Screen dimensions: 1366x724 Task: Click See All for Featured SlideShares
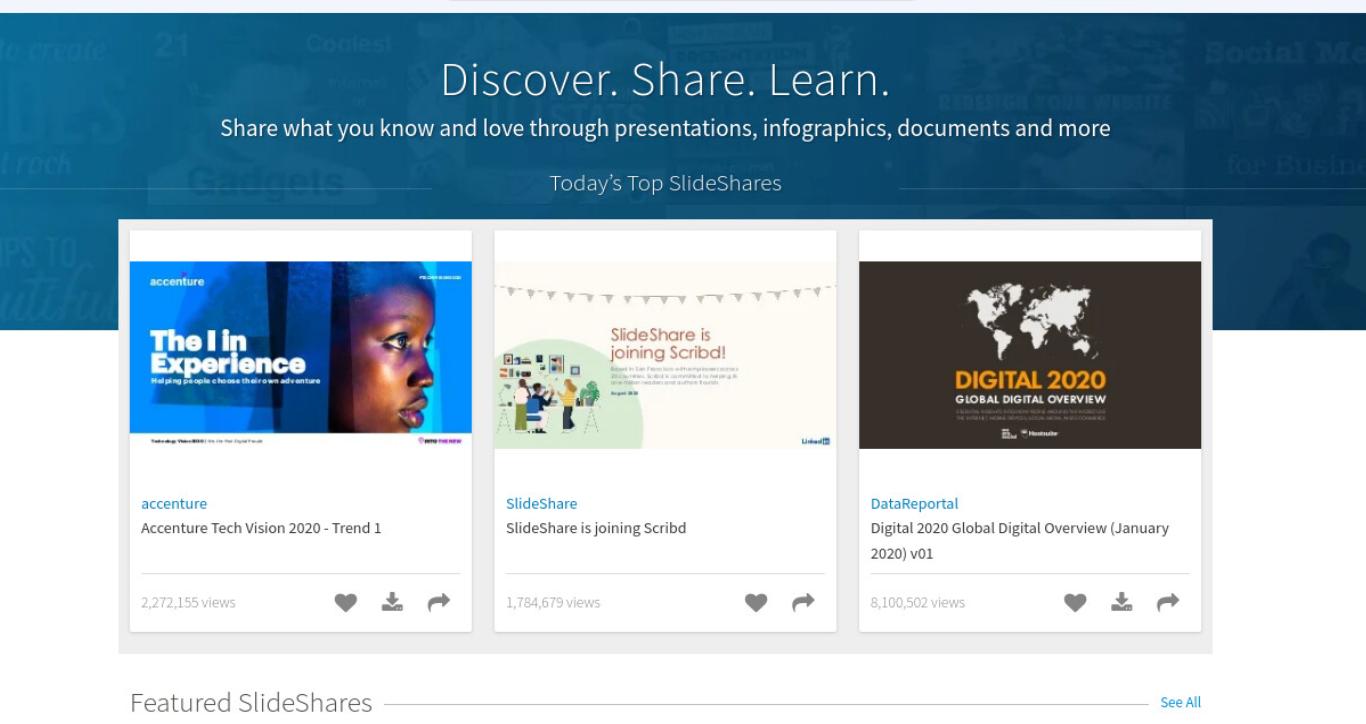pos(1180,703)
